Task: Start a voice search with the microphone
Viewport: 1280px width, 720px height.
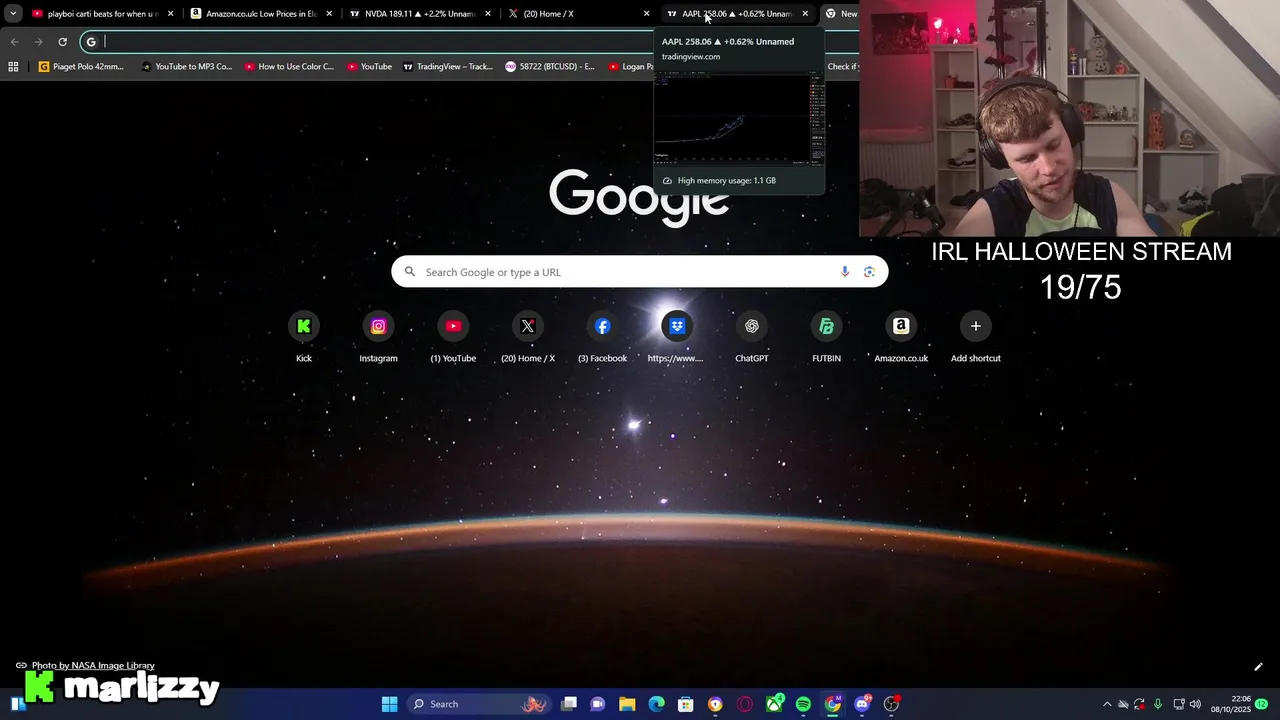Action: (x=845, y=272)
